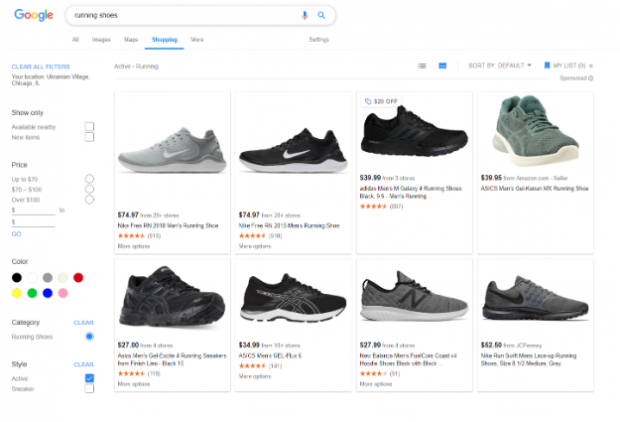Select the Shopping tab
The width and height of the screenshot is (620, 422).
164,40
